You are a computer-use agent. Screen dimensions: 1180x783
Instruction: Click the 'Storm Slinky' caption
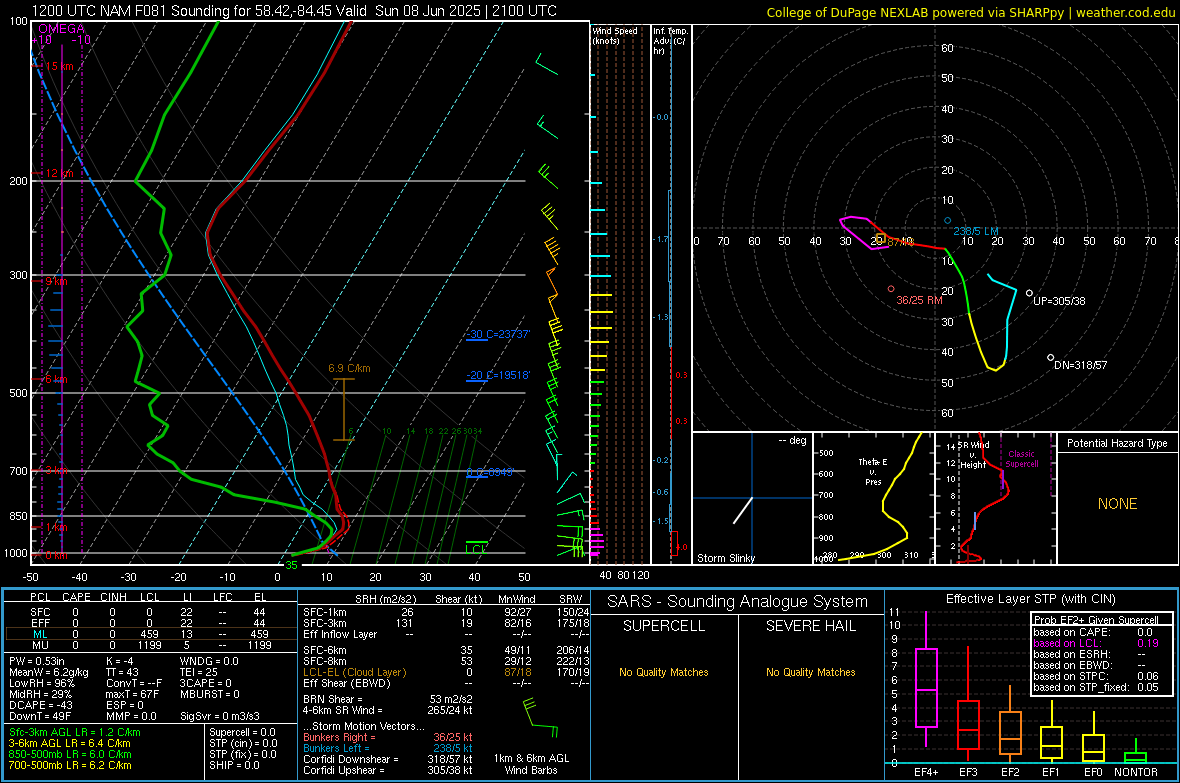725,558
